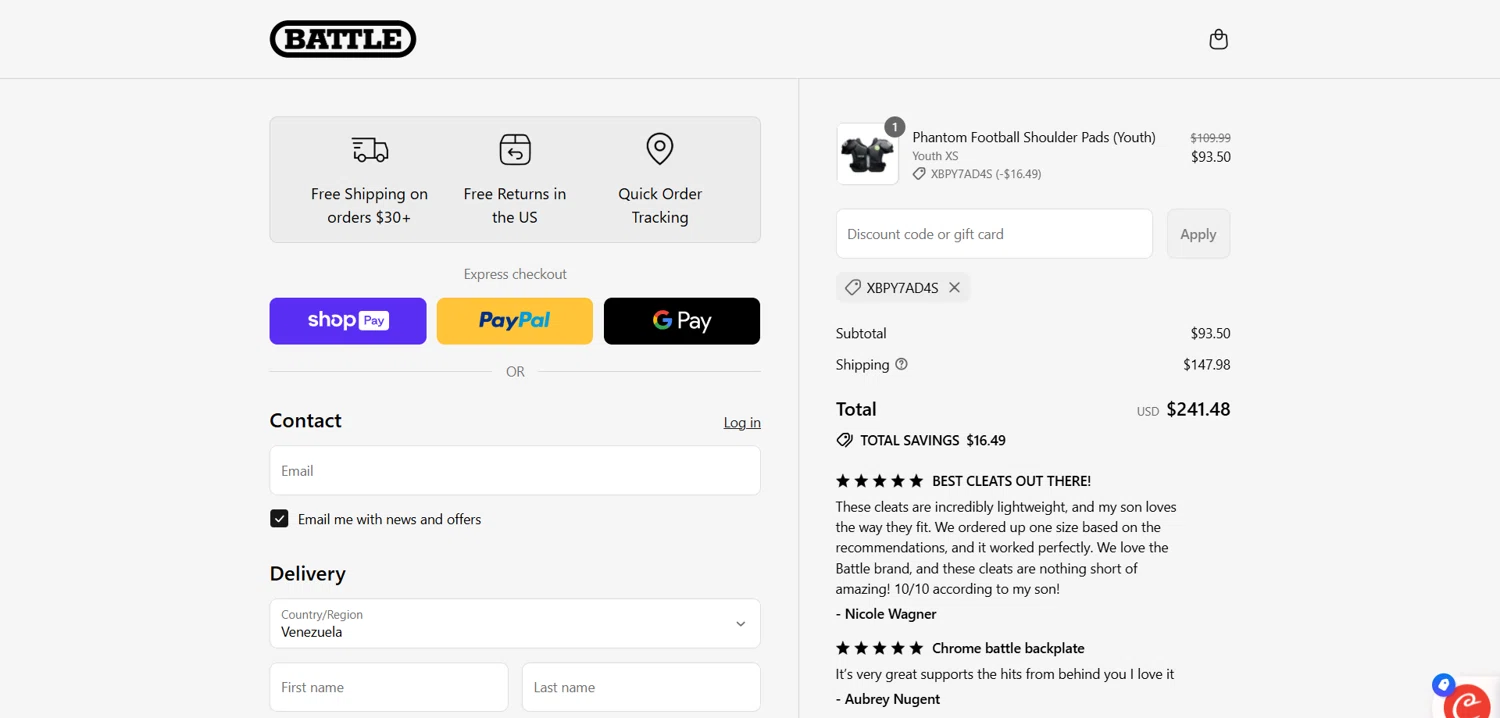The width and height of the screenshot is (1500, 718).
Task: Uncheck Email me with news and offers
Action: (x=279, y=519)
